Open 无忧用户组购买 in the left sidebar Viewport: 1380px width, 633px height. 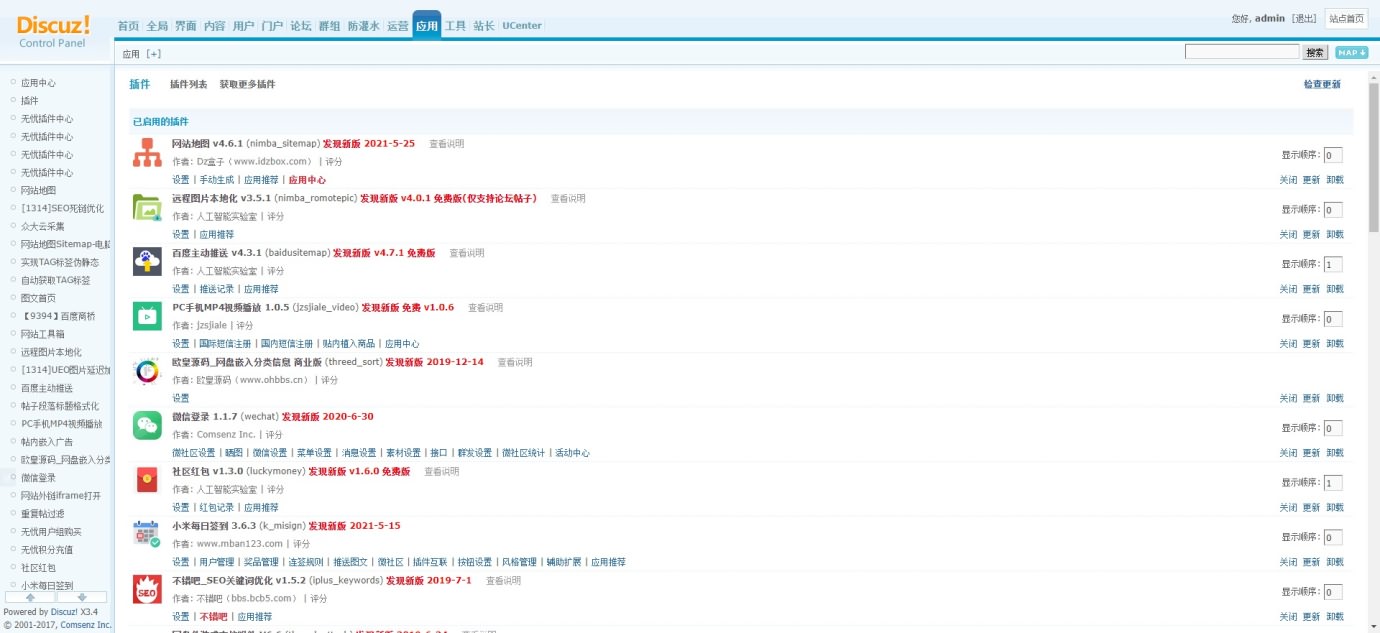(51, 532)
